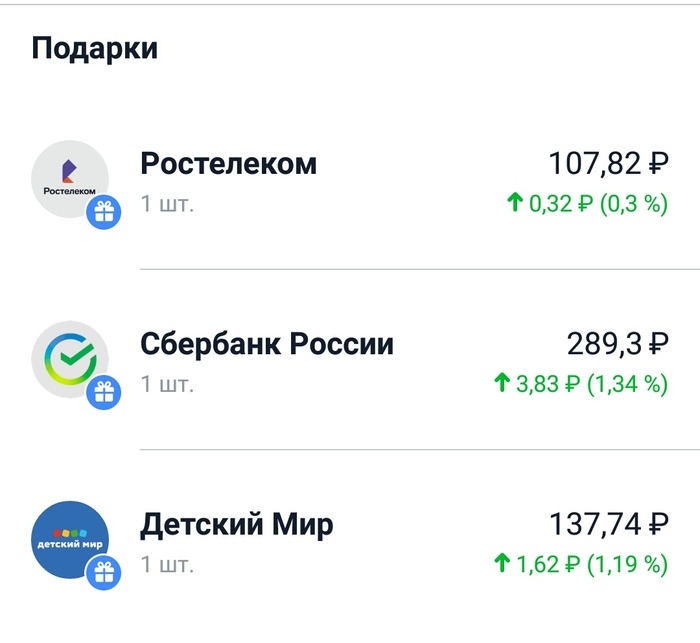Viewport: 700px width, 643px height.
Task: Tap gift badge on Ростелеком logo
Action: tap(104, 212)
